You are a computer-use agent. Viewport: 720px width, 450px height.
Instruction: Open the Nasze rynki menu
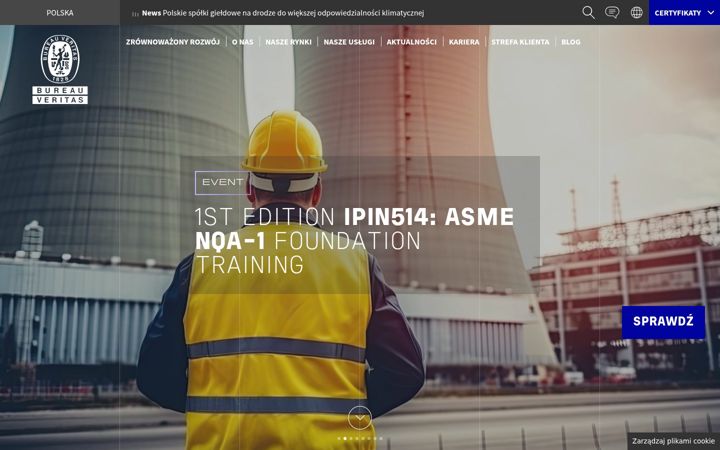tap(288, 42)
